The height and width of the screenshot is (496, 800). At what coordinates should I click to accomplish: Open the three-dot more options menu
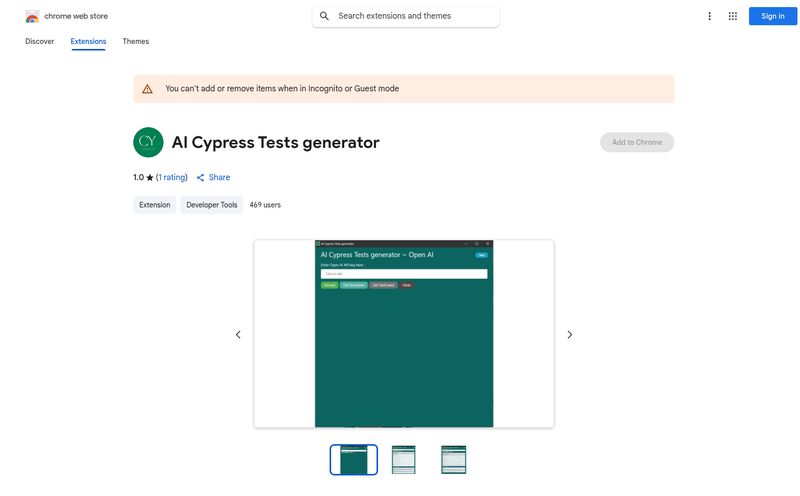[x=709, y=16]
